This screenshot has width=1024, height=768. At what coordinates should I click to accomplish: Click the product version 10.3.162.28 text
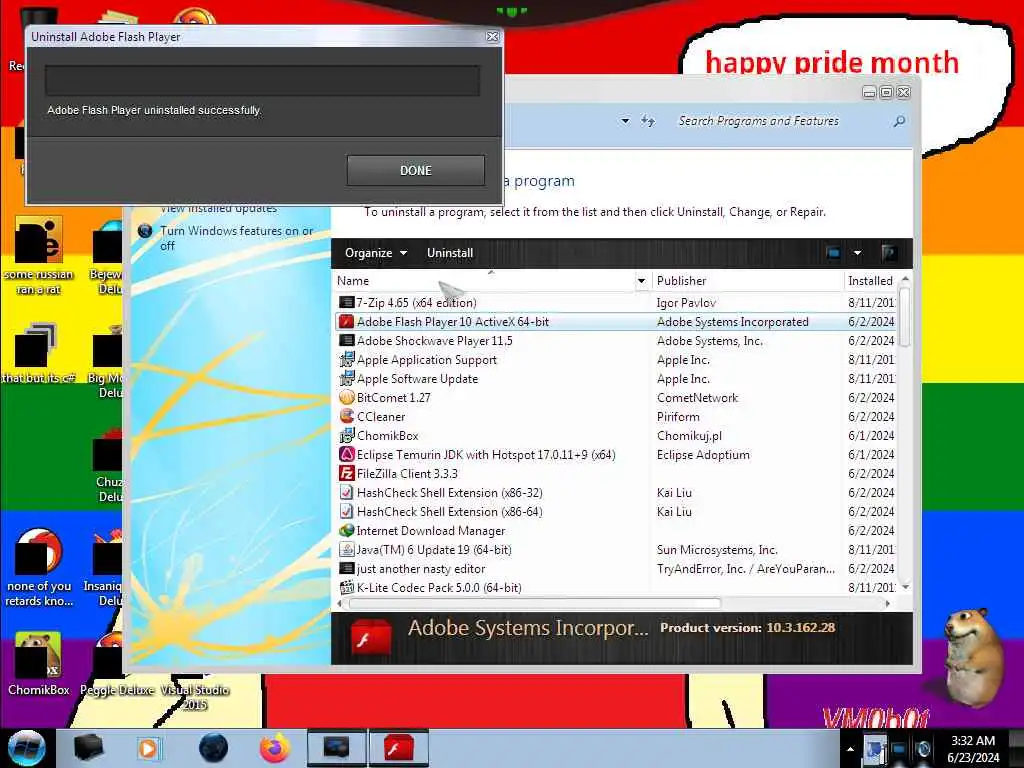(800, 628)
